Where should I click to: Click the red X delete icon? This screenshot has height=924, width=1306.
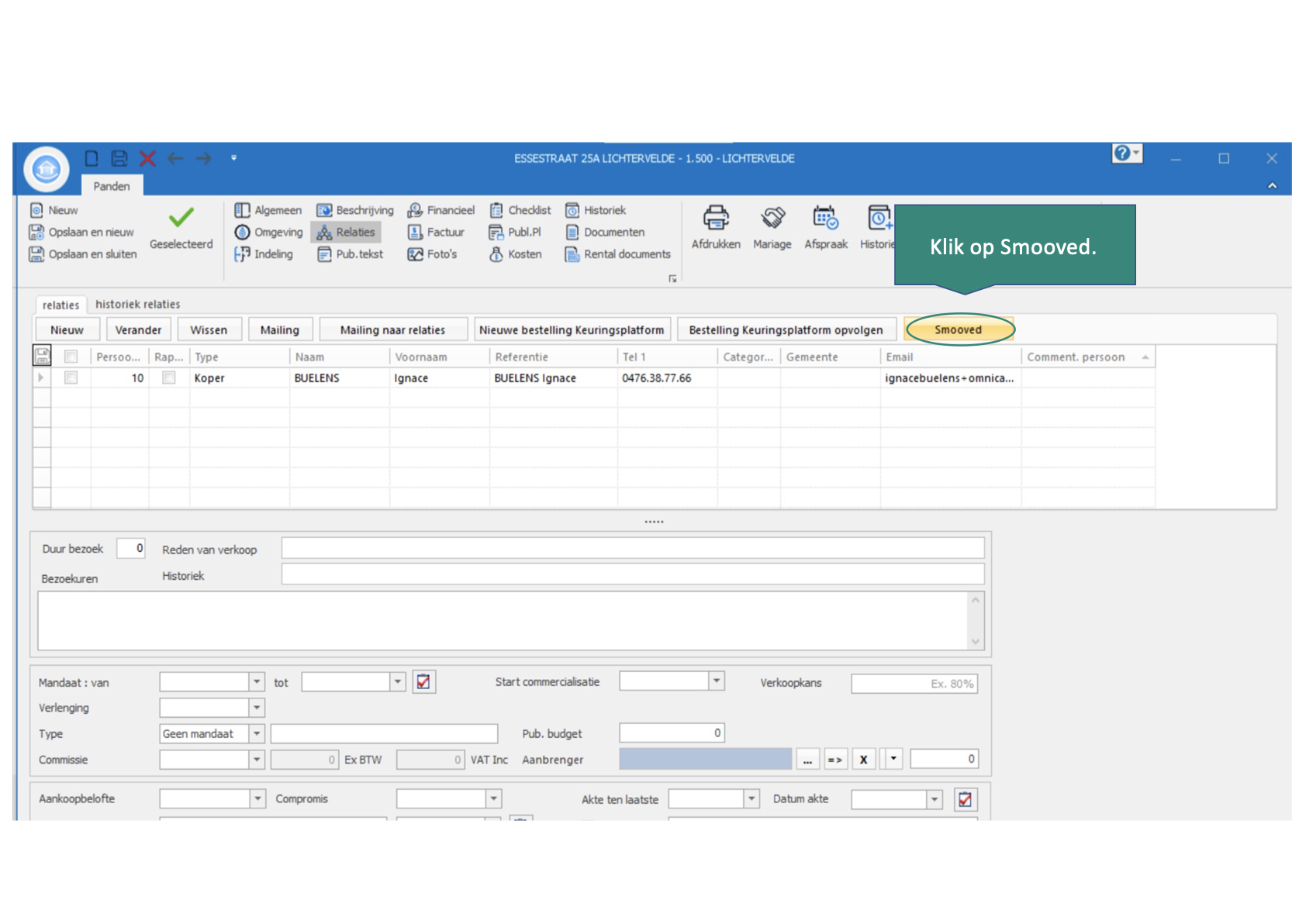[147, 158]
